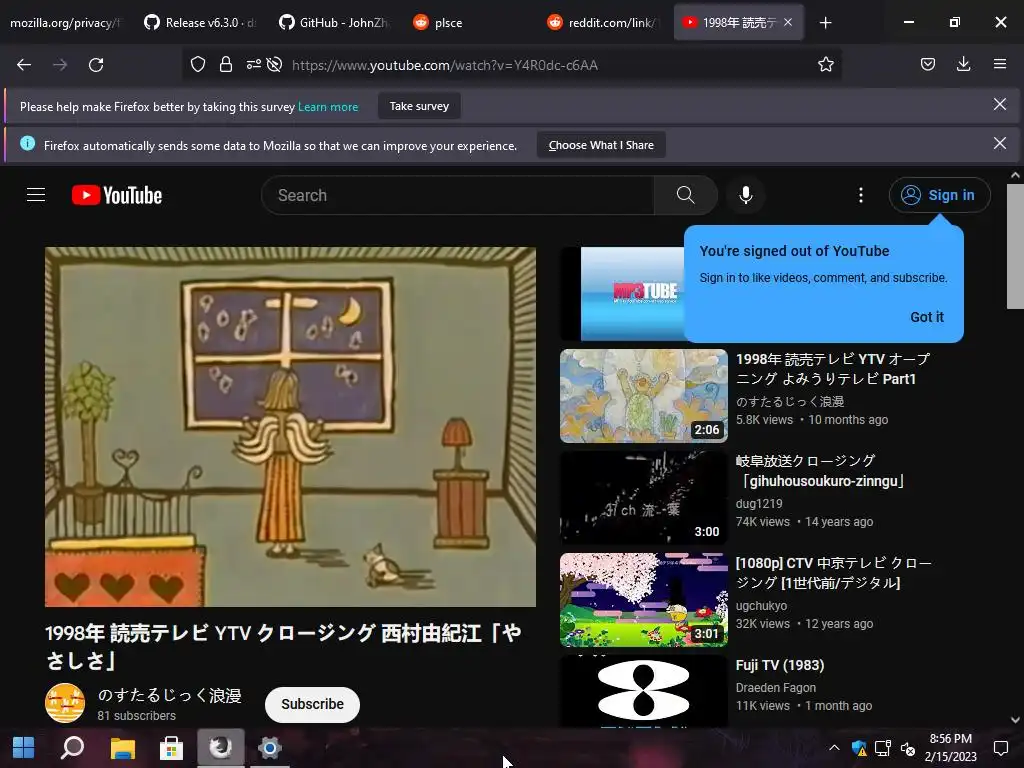The height and width of the screenshot is (768, 1024).
Task: Search with your voice microphone icon
Action: coord(746,195)
